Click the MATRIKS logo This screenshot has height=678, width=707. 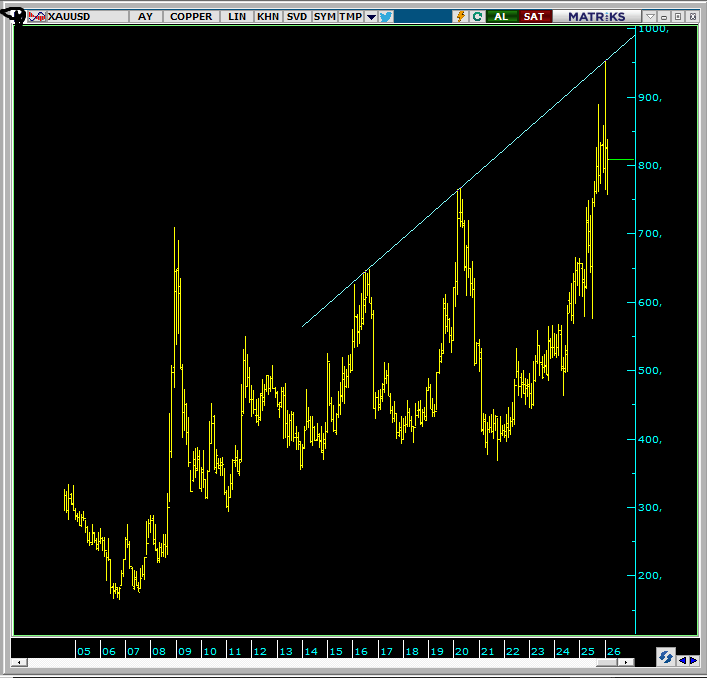[x=596, y=17]
